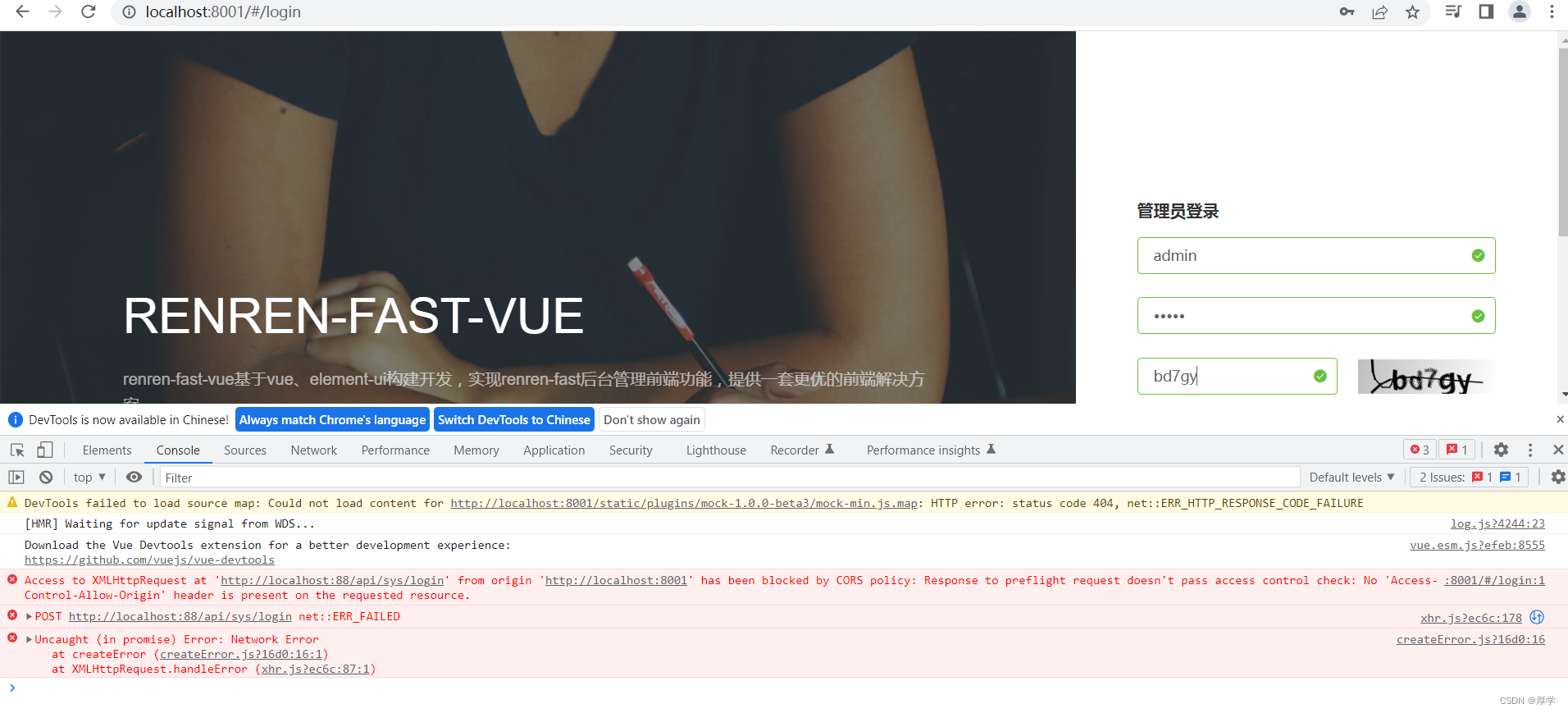Open the Sources tab
The height and width of the screenshot is (713, 1568).
(x=245, y=450)
